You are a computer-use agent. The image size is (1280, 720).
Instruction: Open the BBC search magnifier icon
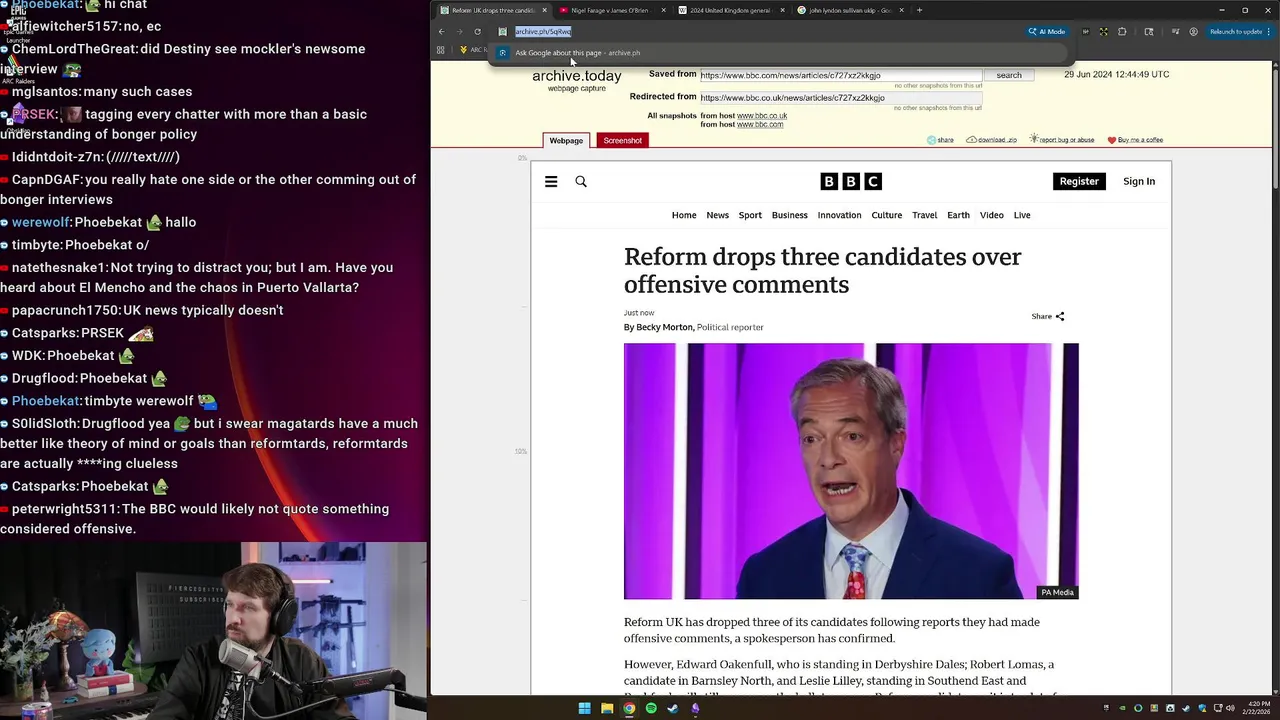[581, 181]
